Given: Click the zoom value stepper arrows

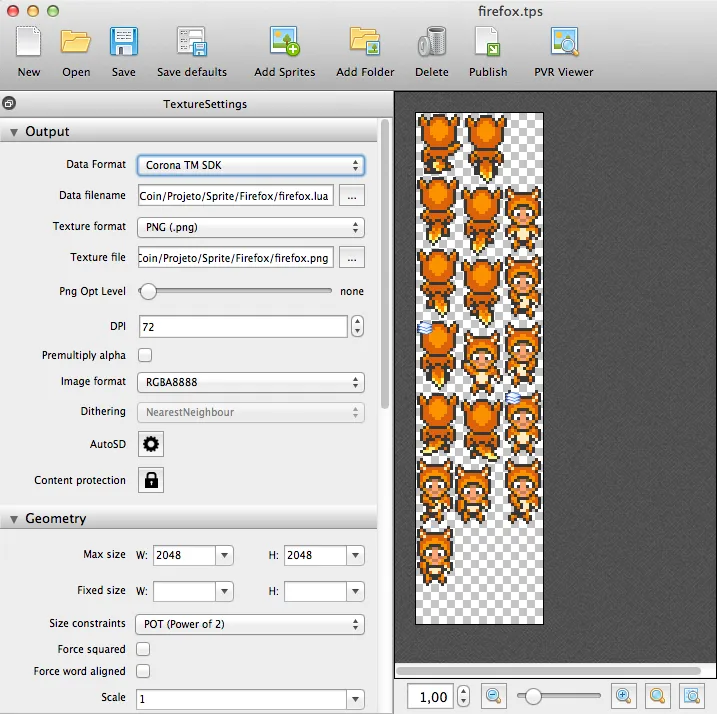Looking at the screenshot, I should coord(464,696).
